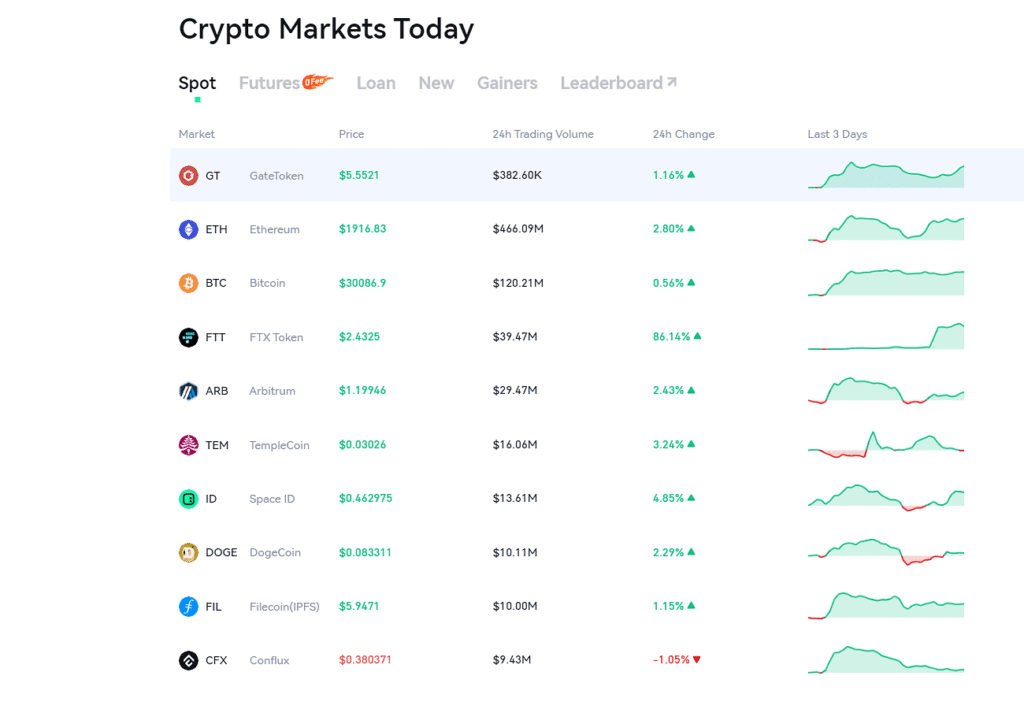
Task: Sort by 24h Trading Volume header
Action: tap(541, 134)
